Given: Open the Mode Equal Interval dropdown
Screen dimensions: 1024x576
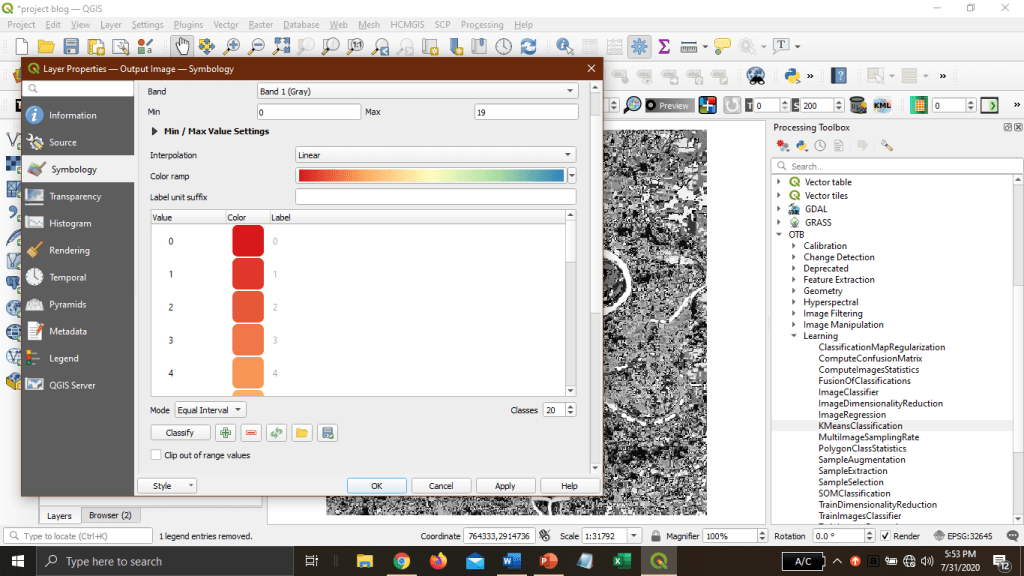Looking at the screenshot, I should (210, 410).
